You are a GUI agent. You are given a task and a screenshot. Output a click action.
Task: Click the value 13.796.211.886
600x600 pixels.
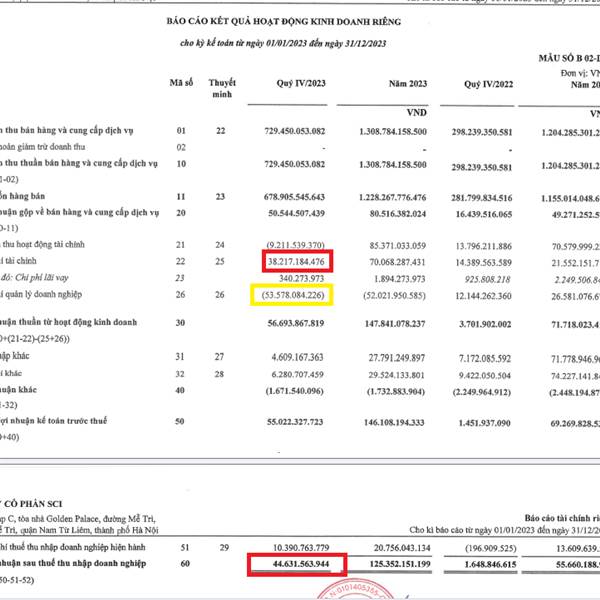click(484, 246)
